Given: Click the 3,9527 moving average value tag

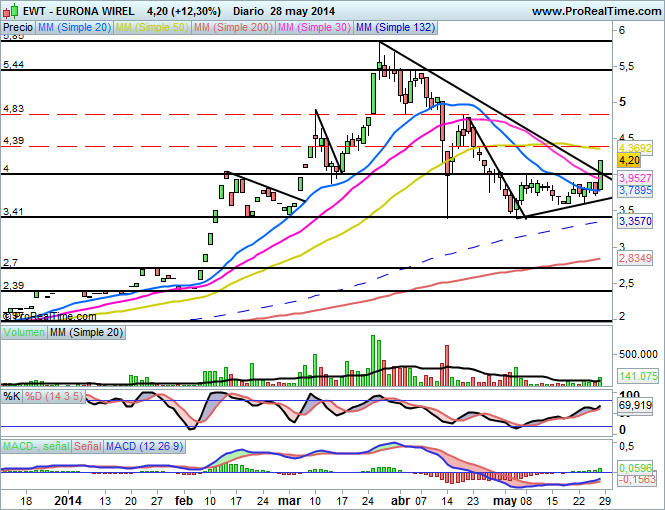Looking at the screenshot, I should coord(635,178).
